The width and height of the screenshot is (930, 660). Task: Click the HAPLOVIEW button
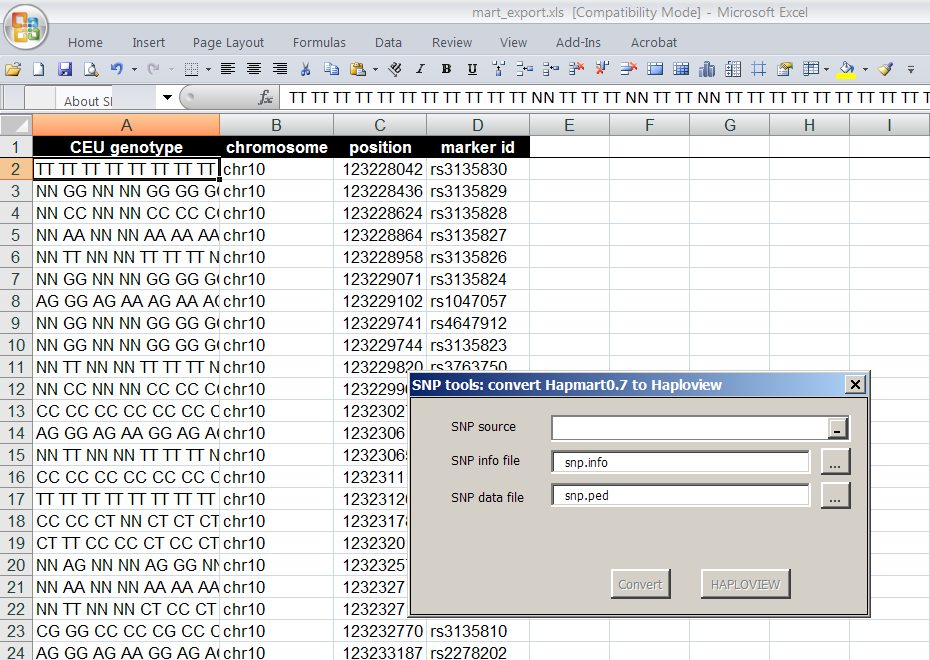click(746, 584)
